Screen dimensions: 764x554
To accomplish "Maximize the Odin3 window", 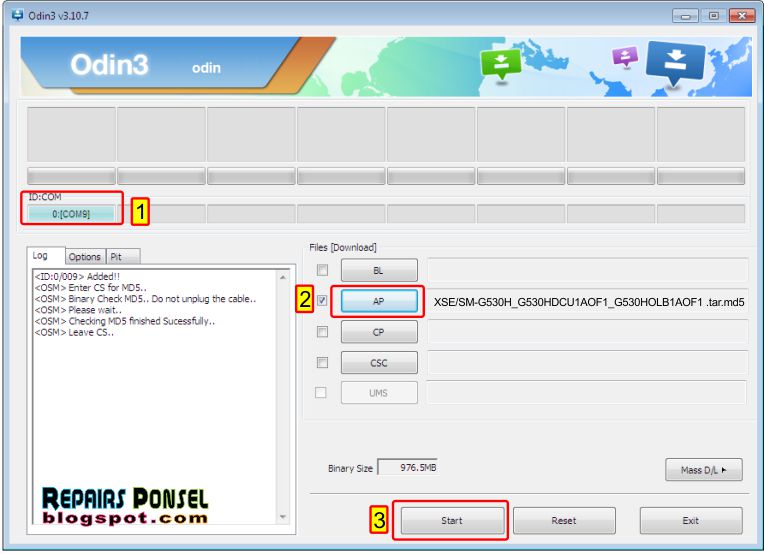I will 713,16.
